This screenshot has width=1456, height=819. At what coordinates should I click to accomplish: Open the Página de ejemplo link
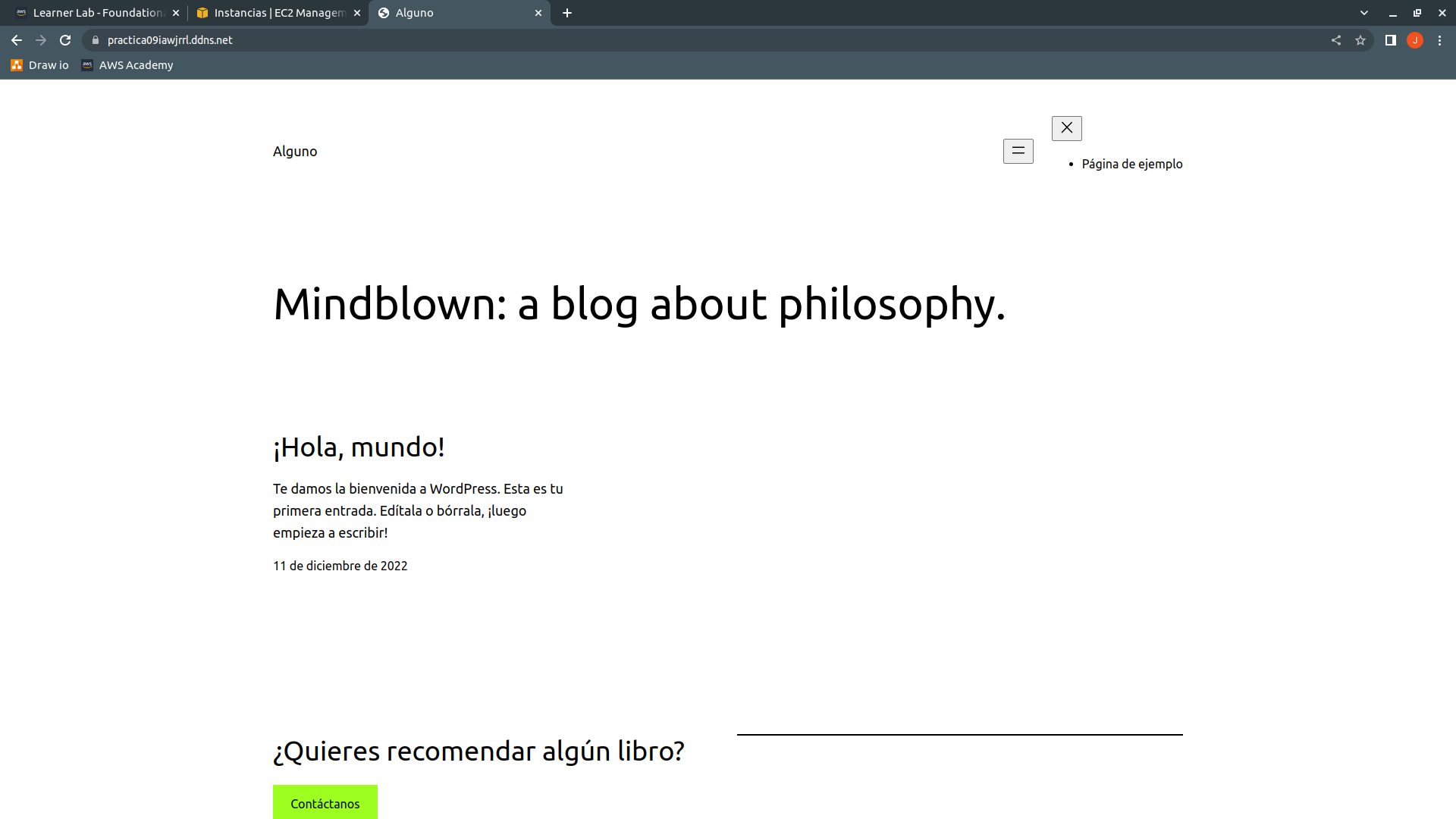[x=1132, y=164]
